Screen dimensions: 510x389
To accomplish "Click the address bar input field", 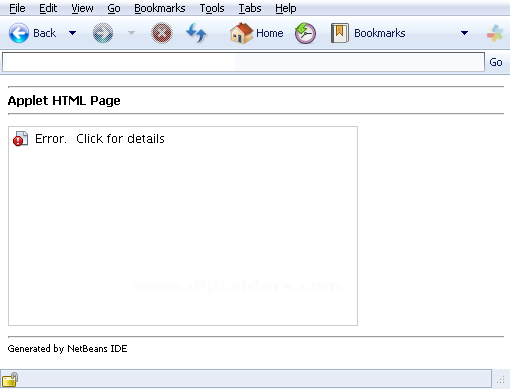I will pos(244,62).
